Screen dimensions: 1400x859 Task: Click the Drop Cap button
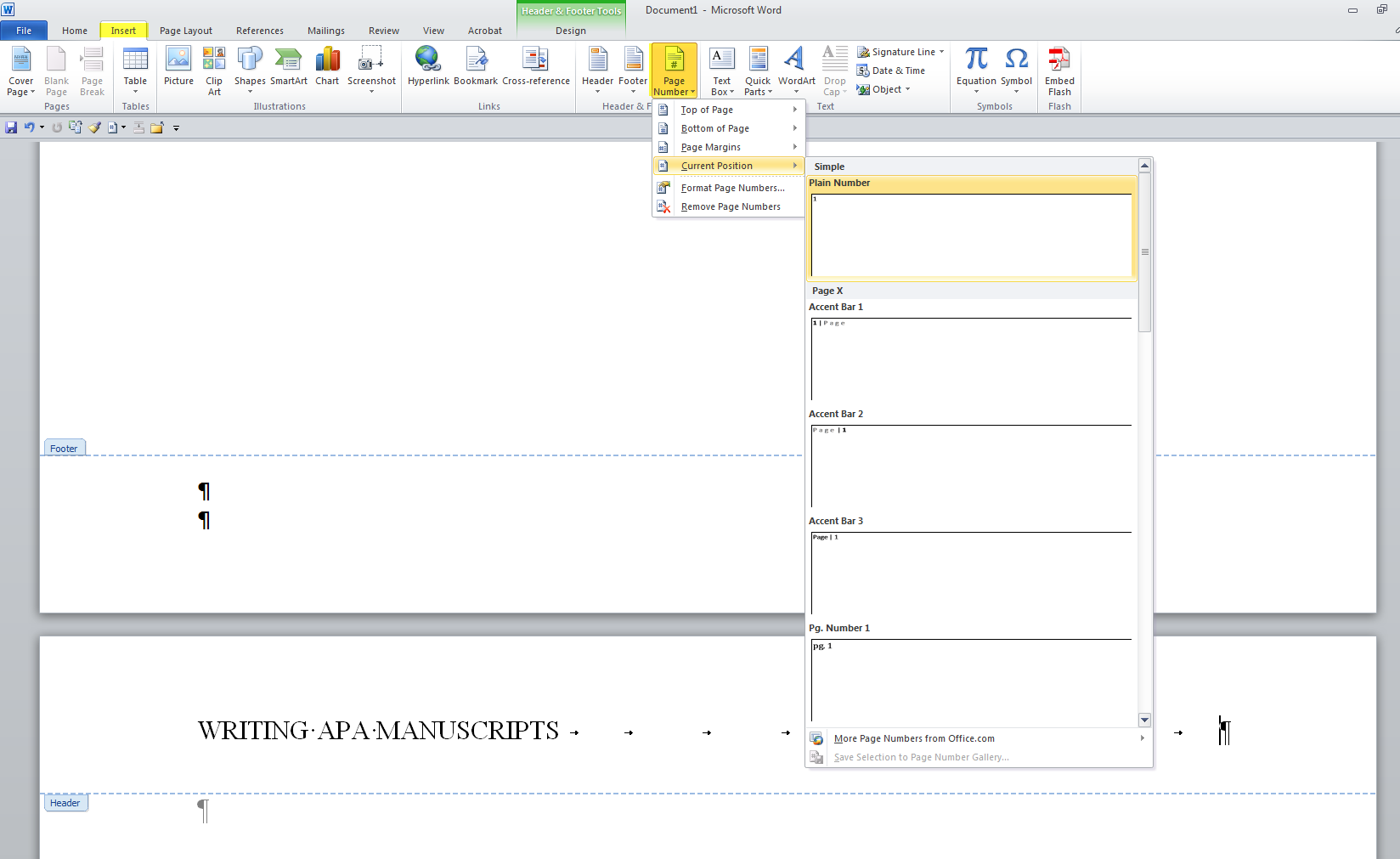click(835, 71)
